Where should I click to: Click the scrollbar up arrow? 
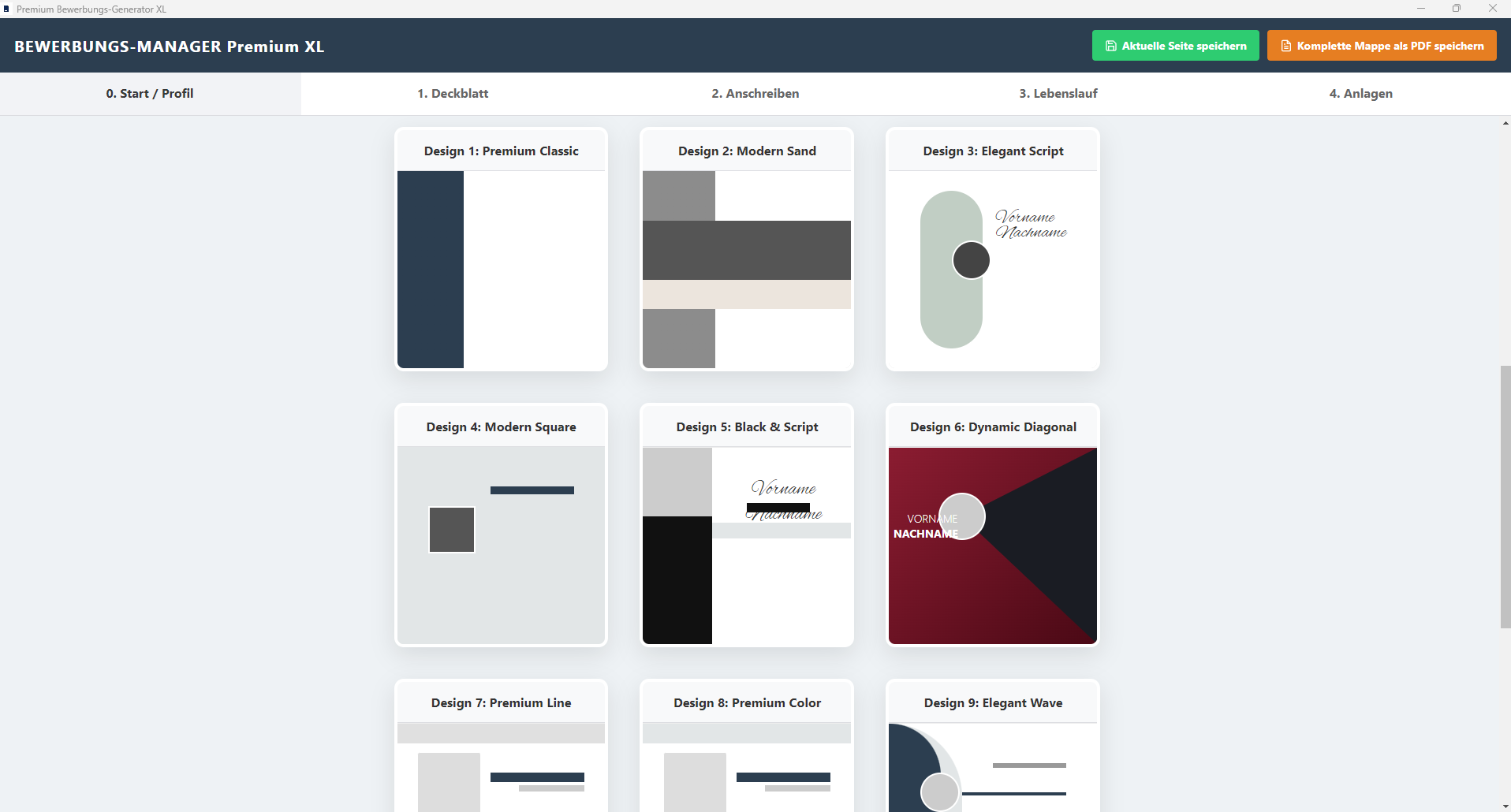coord(1505,123)
